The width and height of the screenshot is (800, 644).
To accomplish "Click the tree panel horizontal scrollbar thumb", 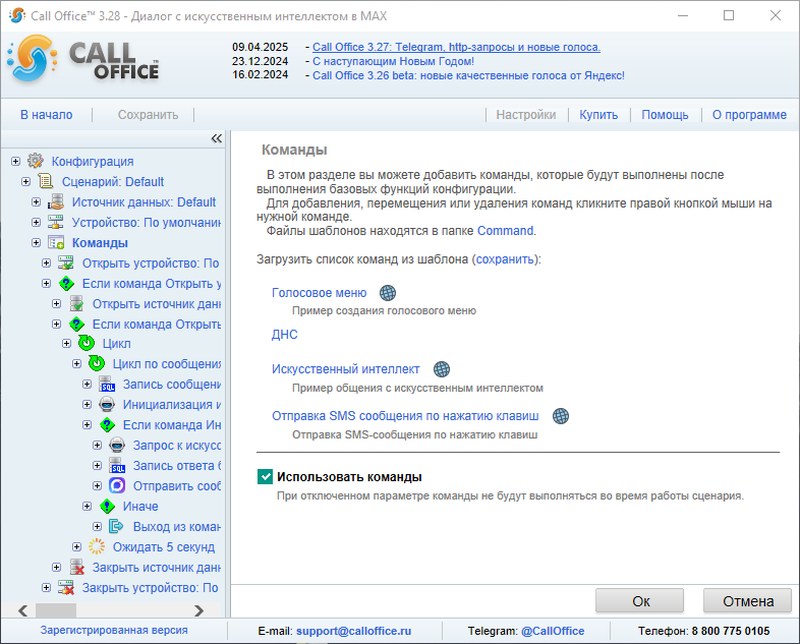I will tap(56, 610).
